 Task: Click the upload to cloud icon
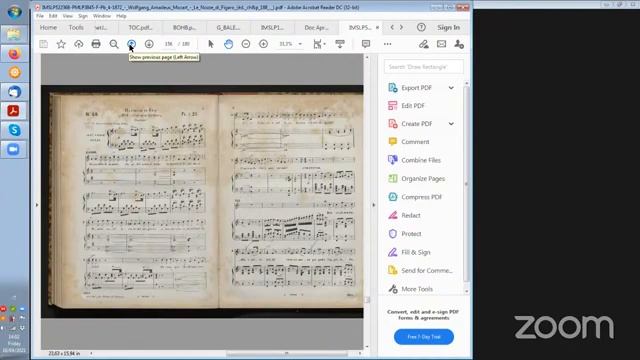78,44
